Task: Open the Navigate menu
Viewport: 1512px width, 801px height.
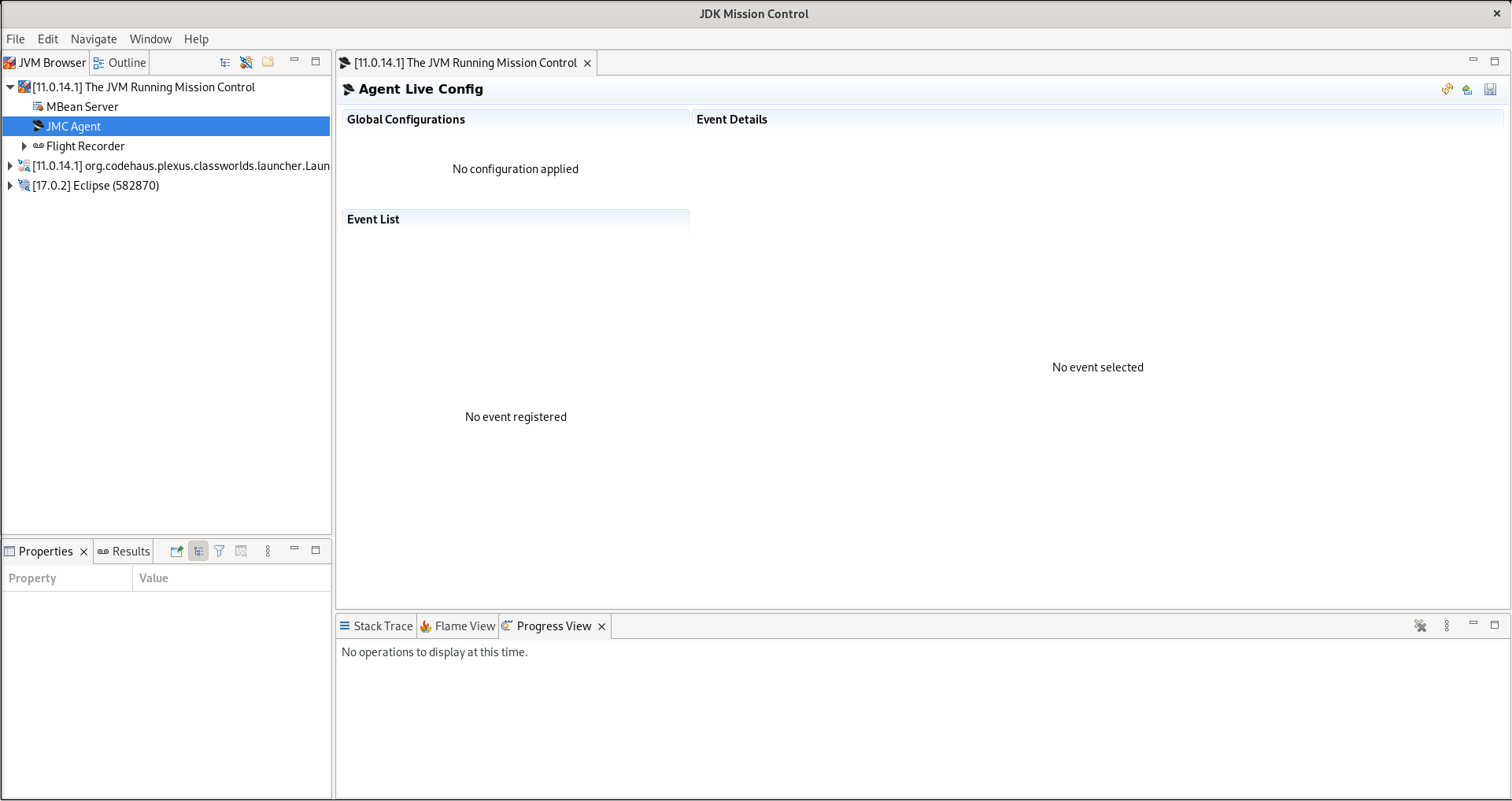Action: pos(94,39)
